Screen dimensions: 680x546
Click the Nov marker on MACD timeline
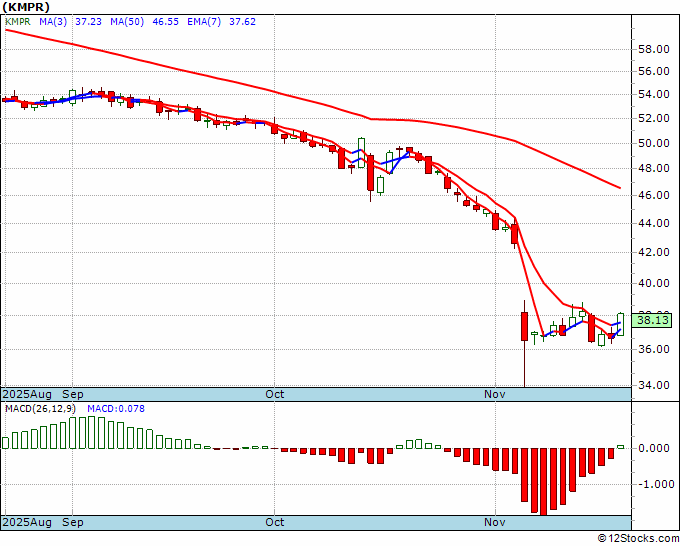tap(494, 522)
